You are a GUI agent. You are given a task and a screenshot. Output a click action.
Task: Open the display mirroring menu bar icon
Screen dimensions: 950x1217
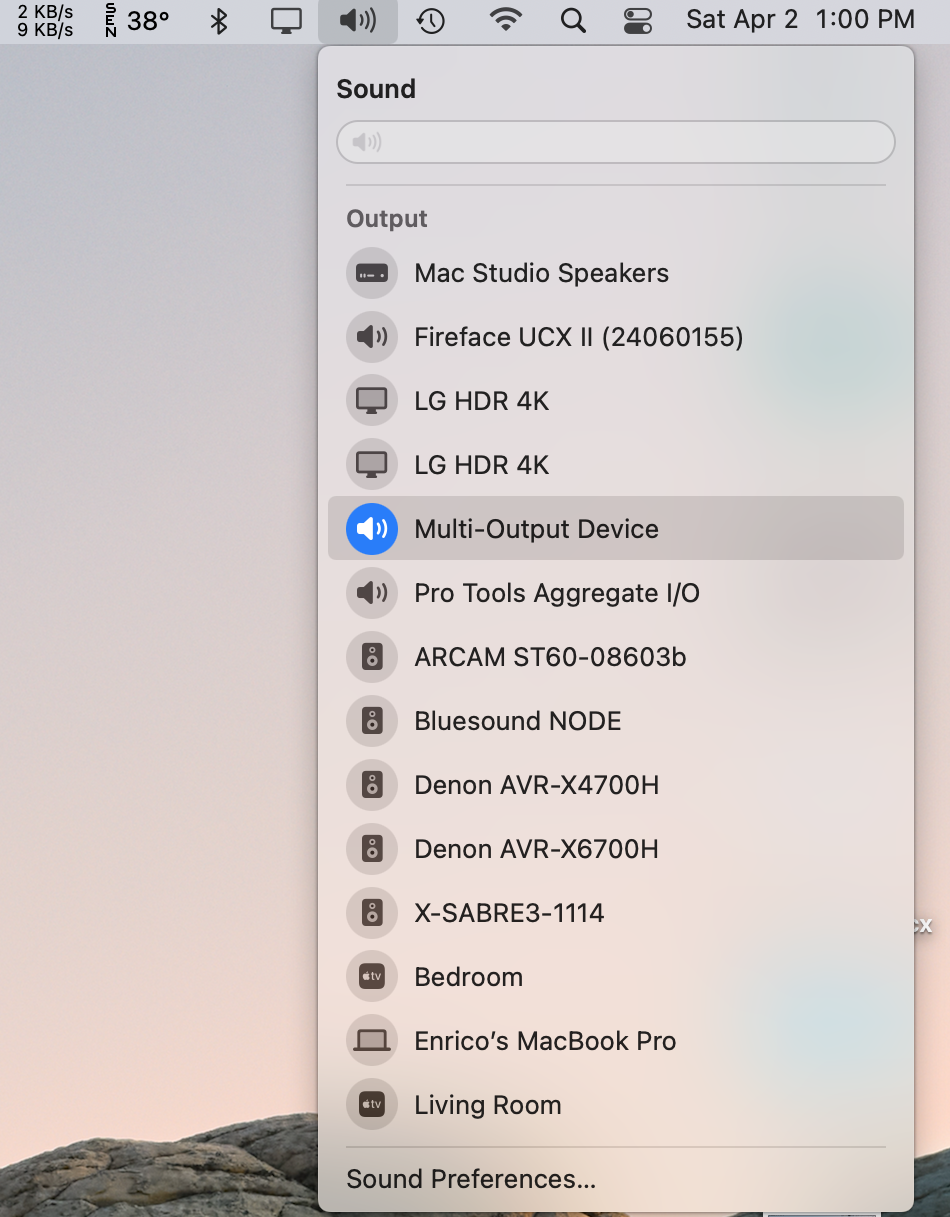(x=286, y=20)
